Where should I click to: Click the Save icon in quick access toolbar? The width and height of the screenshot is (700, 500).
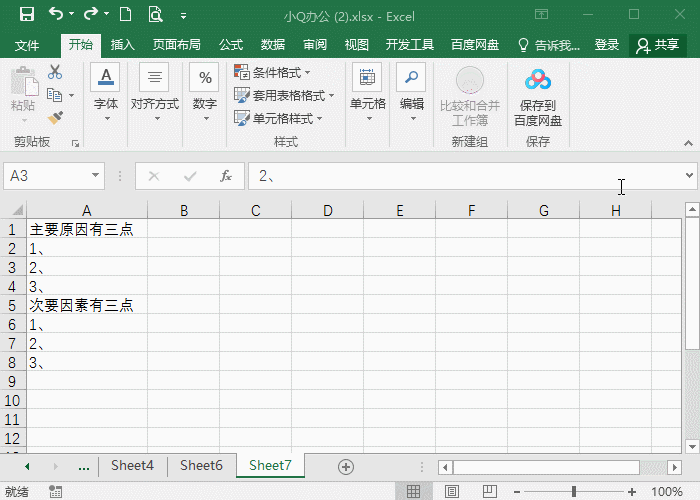27,15
